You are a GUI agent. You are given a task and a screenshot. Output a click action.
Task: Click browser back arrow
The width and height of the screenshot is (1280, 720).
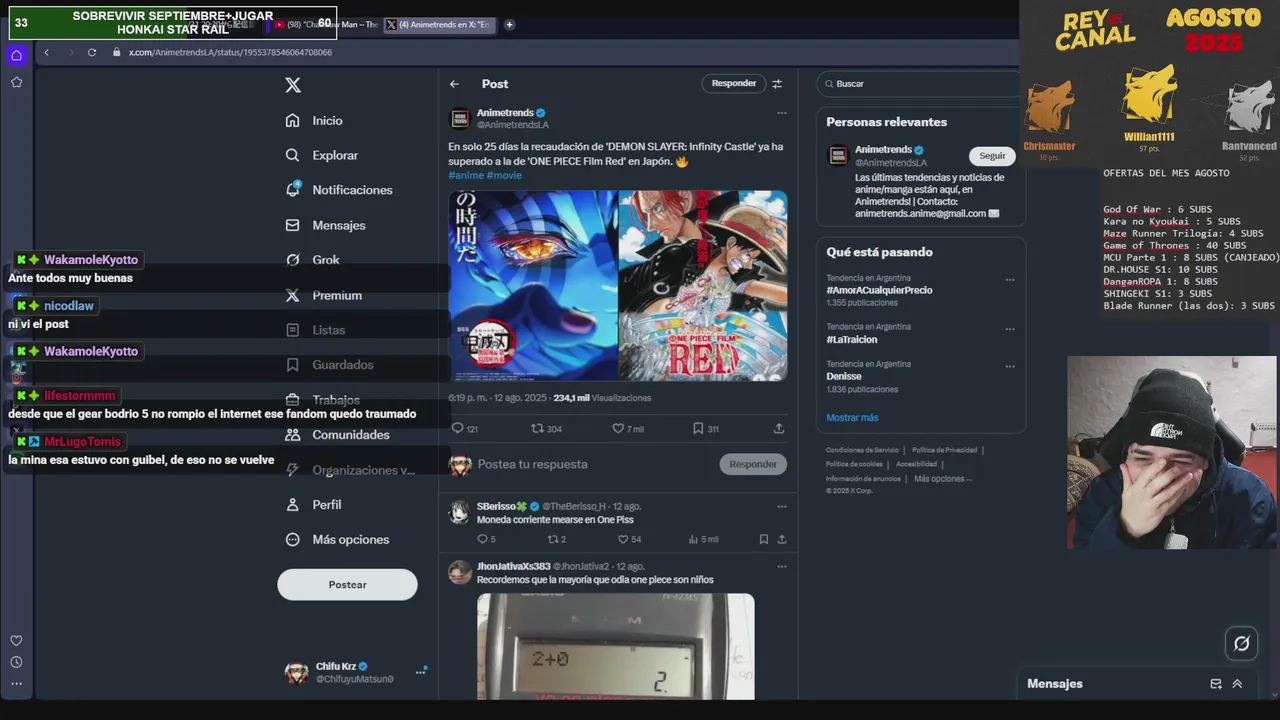point(46,52)
